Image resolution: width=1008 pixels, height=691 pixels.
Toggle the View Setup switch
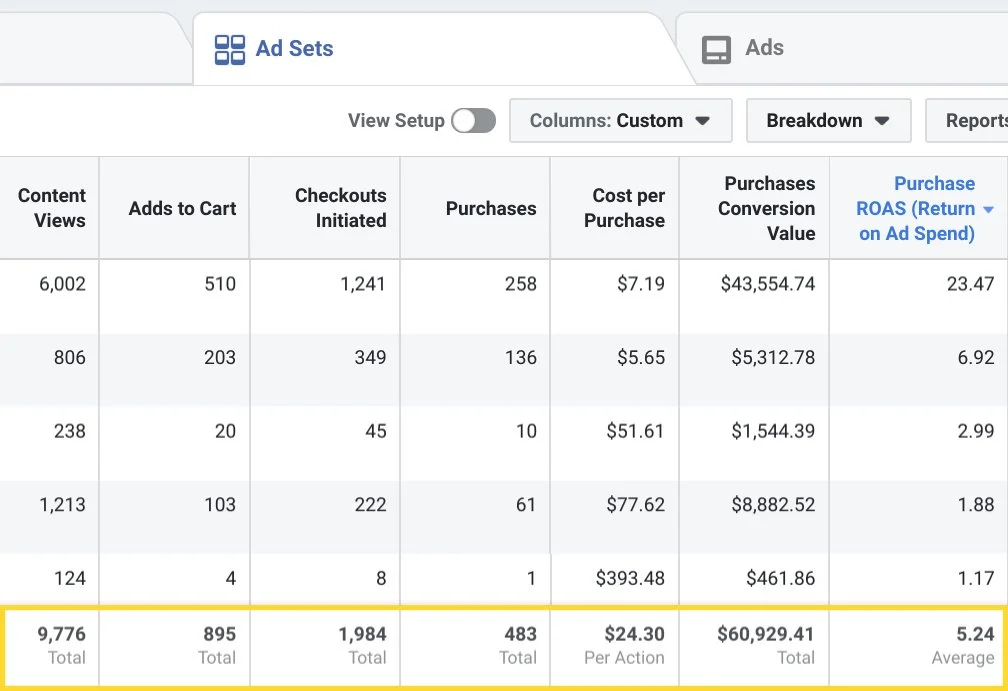point(473,121)
